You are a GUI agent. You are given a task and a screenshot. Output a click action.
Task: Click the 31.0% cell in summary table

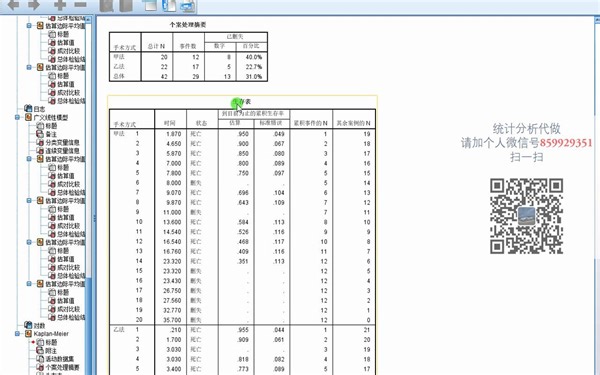(x=254, y=77)
